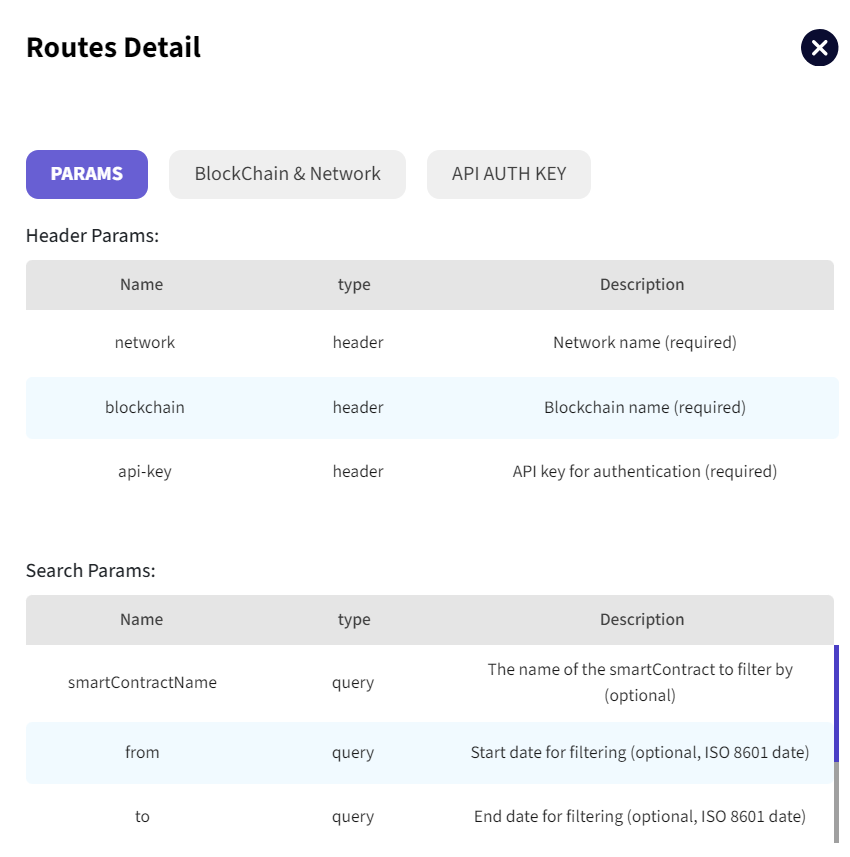Click the Search Params Description column header

click(x=642, y=620)
